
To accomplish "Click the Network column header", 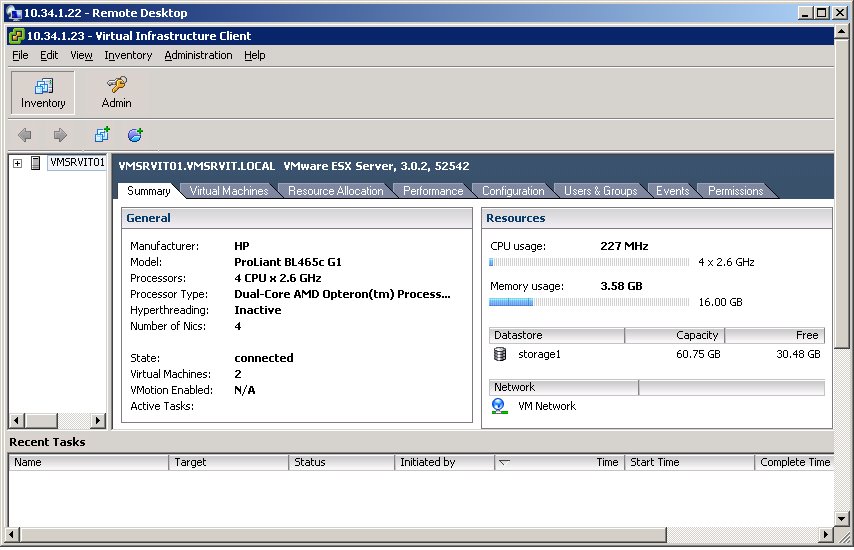I will pyautogui.click(x=563, y=387).
